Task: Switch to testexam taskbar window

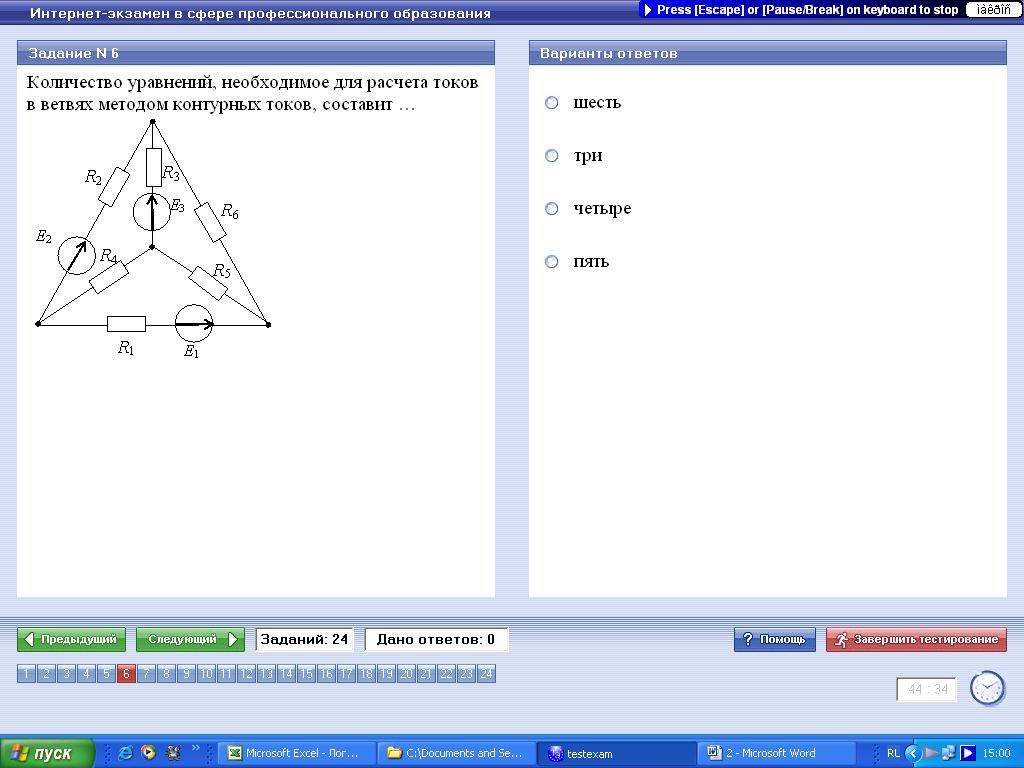Action: pos(617,753)
